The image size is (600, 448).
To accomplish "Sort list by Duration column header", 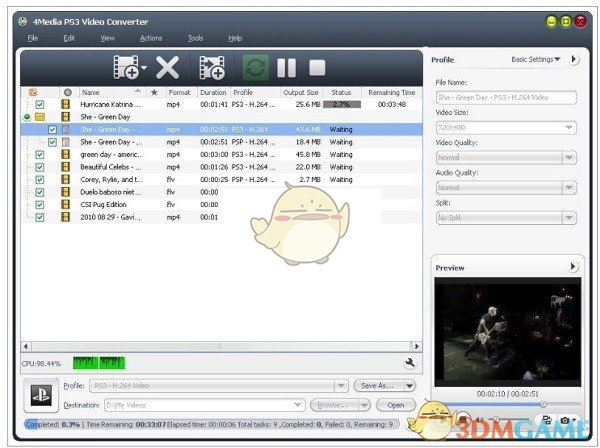I will [213, 92].
